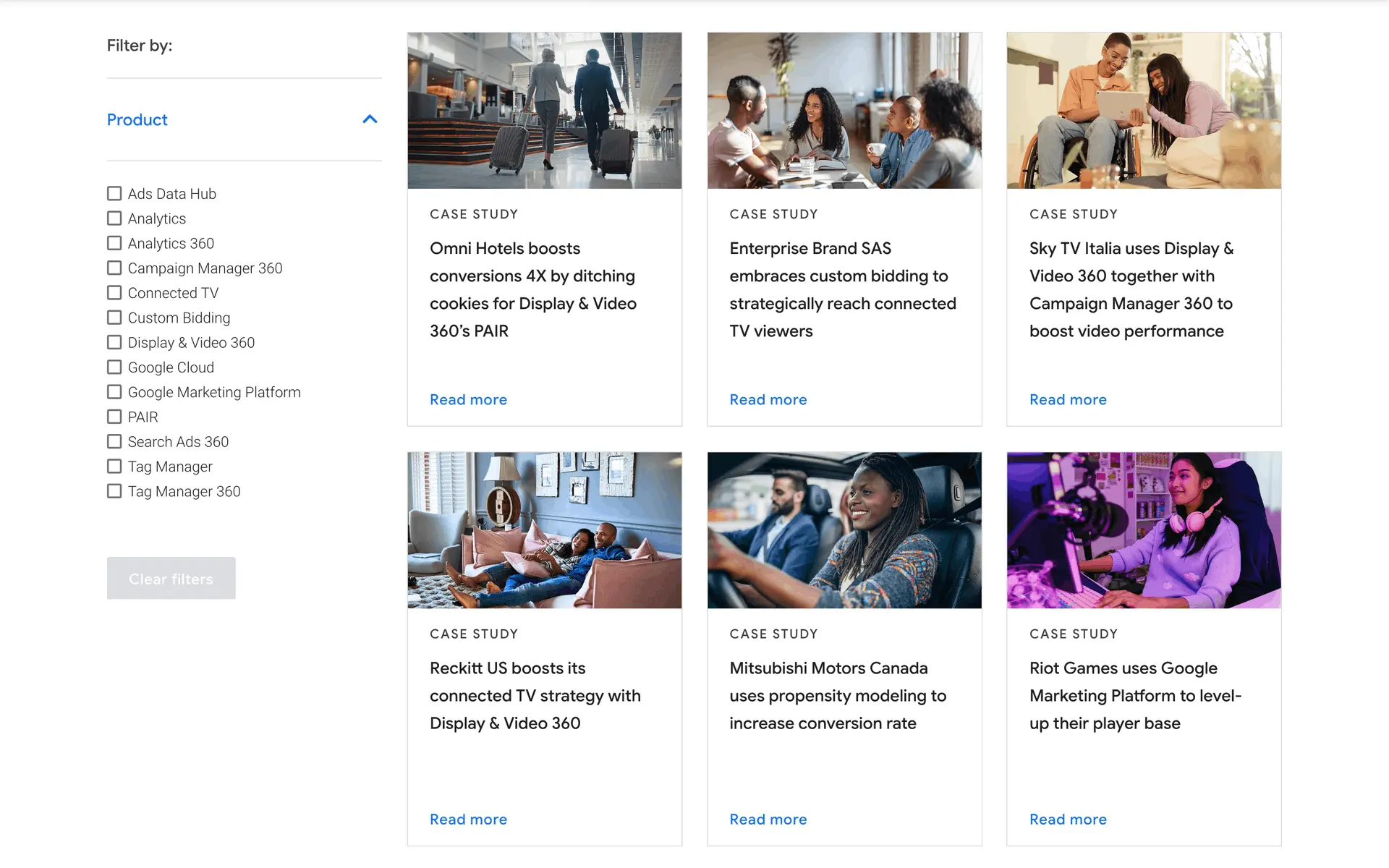This screenshot has width=1389, height=868.
Task: Enable the Analytics 360 filter checkbox
Action: 114,243
